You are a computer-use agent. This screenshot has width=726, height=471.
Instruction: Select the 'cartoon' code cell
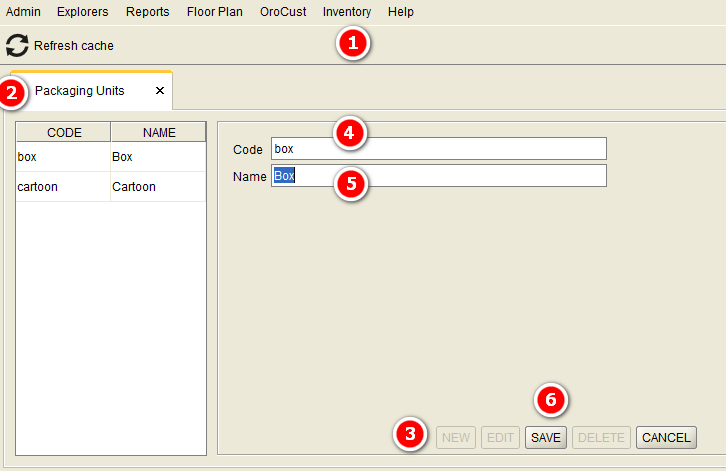tap(63, 187)
